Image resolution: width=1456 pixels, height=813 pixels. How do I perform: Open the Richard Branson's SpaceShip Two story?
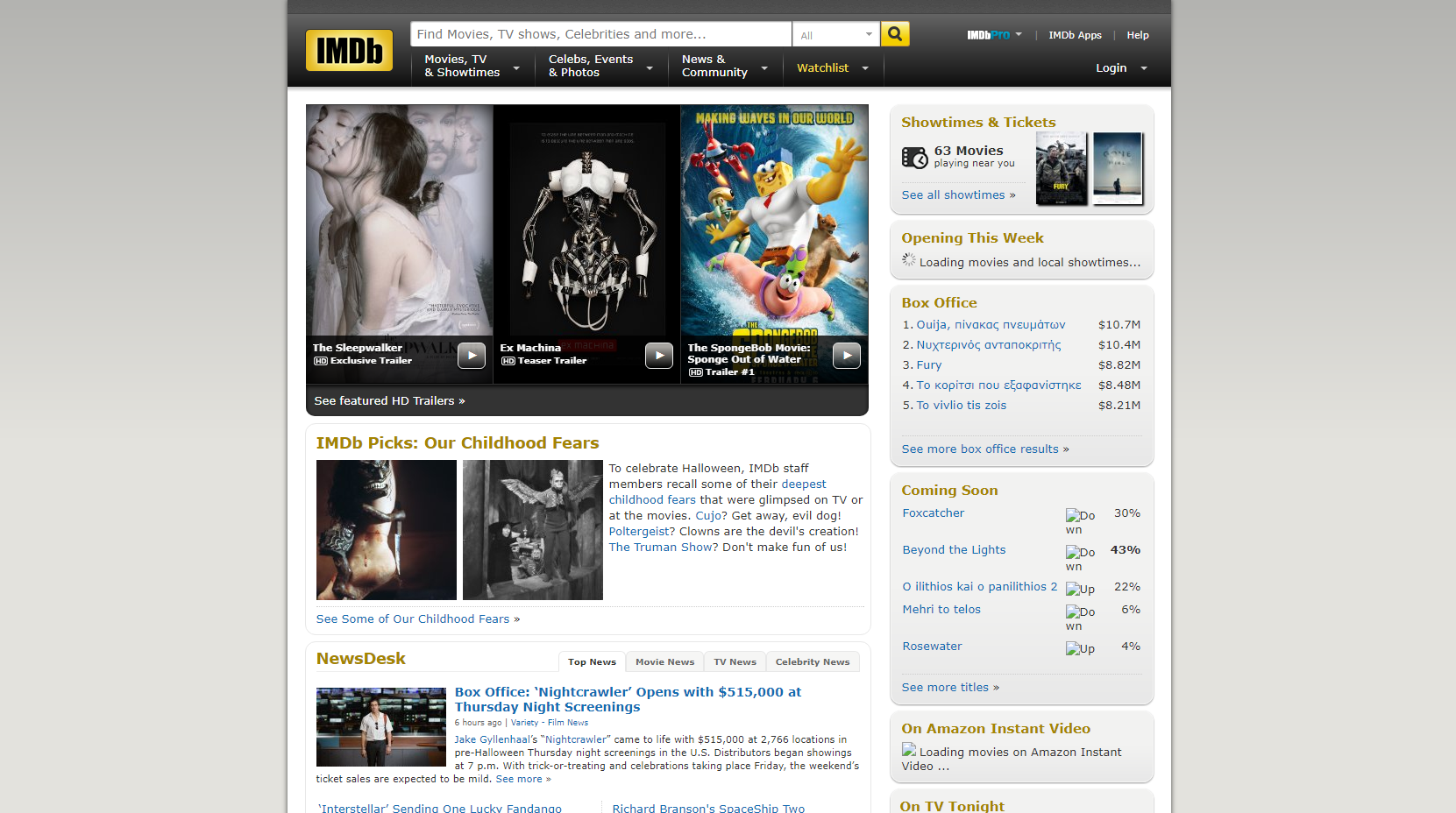(x=708, y=809)
